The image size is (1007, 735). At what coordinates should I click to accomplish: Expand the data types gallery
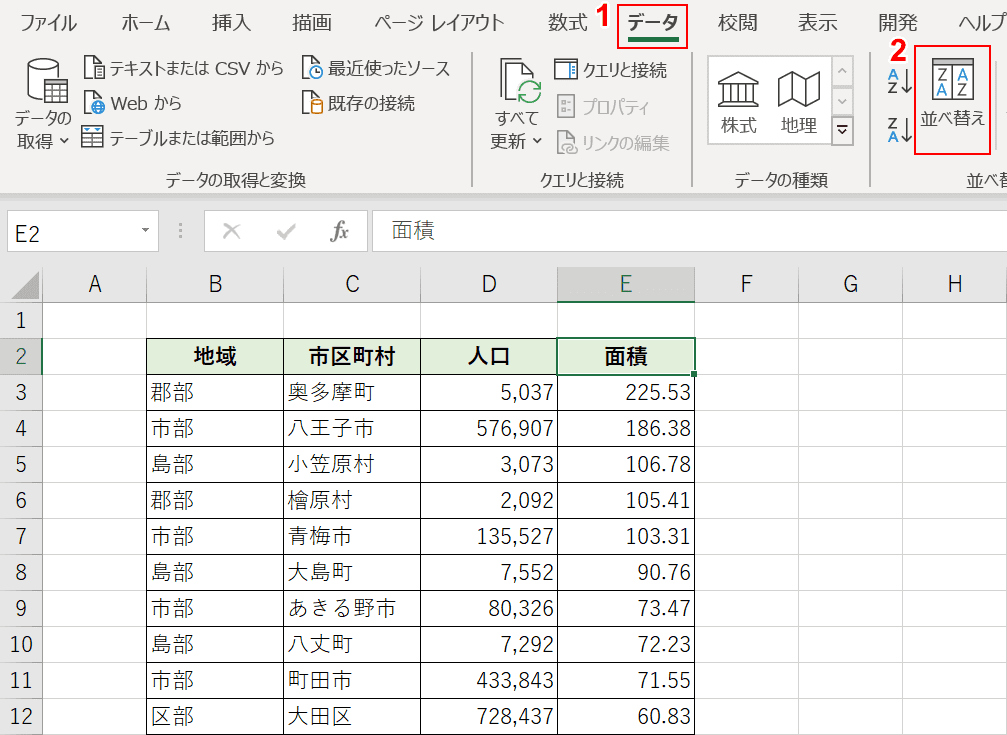click(842, 131)
